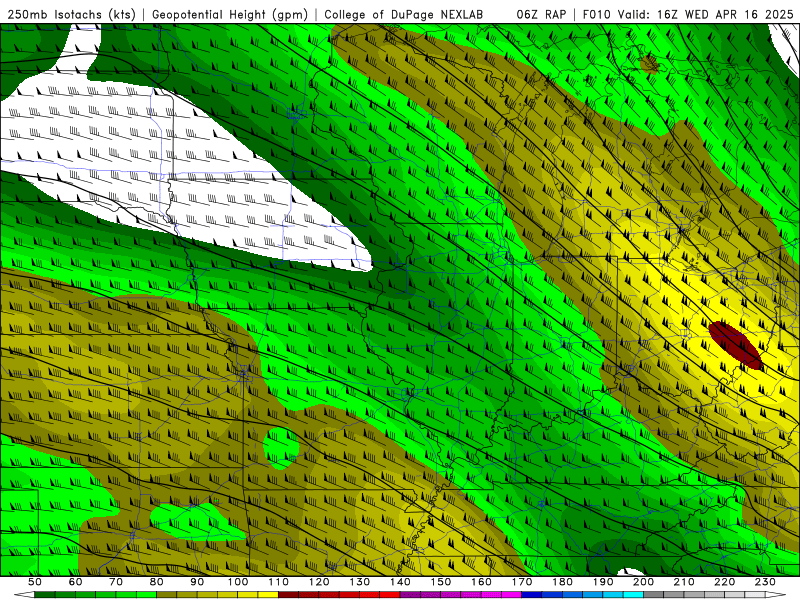Click the '220' value on the color scale
The width and height of the screenshot is (800, 600).
tap(724, 582)
